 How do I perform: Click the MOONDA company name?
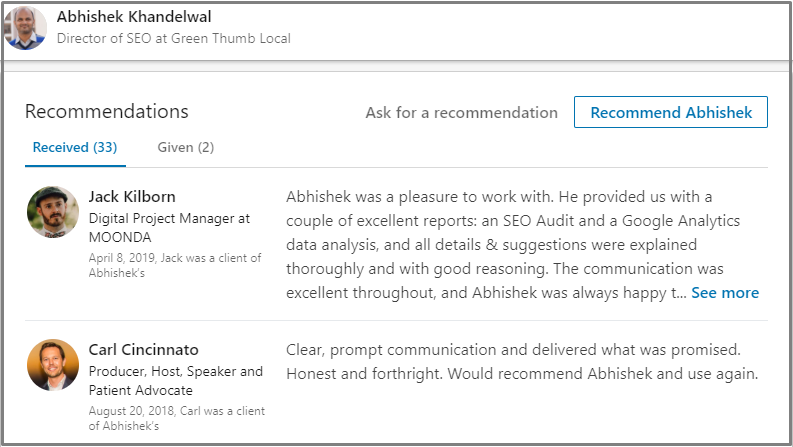click(121, 237)
